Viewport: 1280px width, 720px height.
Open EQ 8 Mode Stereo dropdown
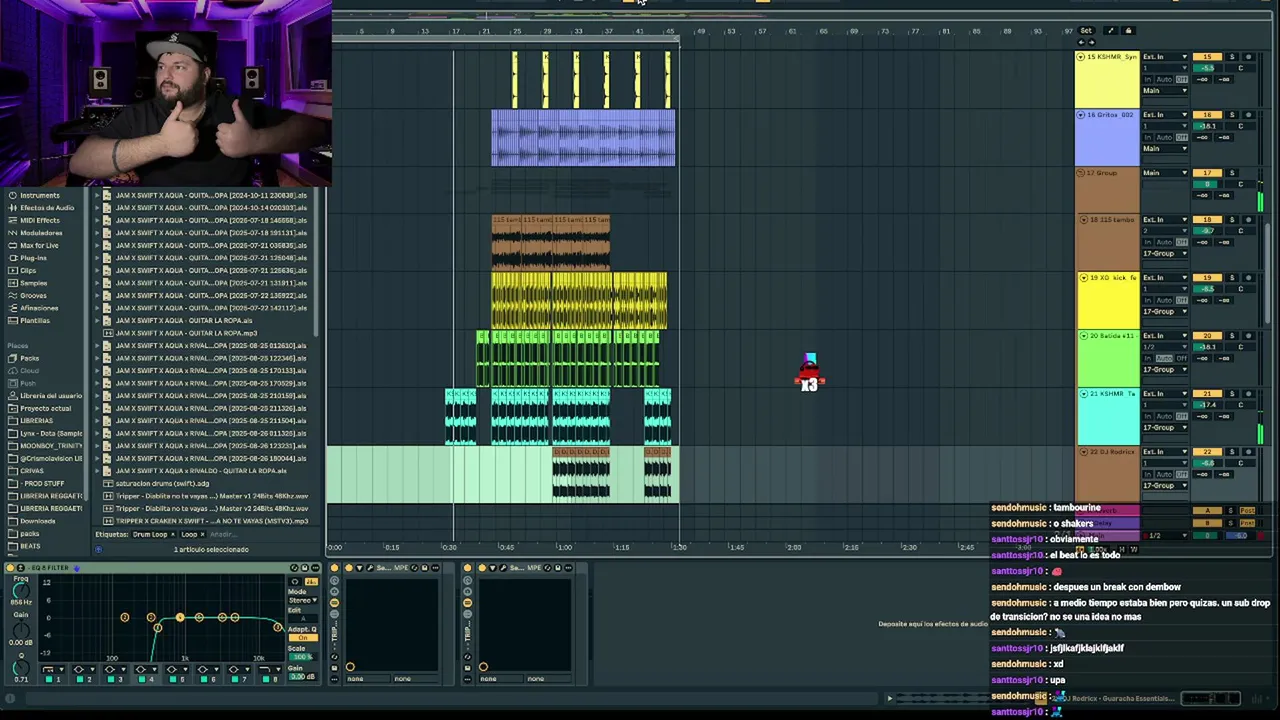pyautogui.click(x=303, y=600)
